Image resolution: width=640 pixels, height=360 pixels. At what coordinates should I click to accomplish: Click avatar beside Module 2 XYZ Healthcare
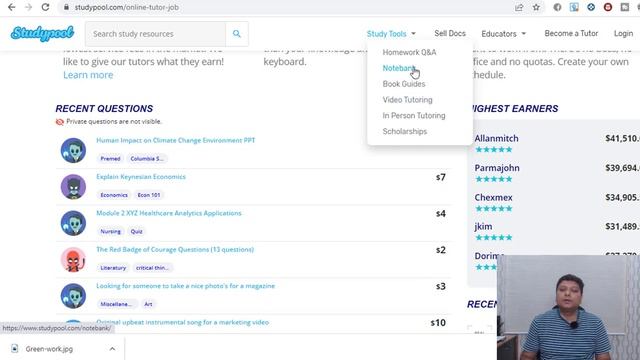coord(73,223)
